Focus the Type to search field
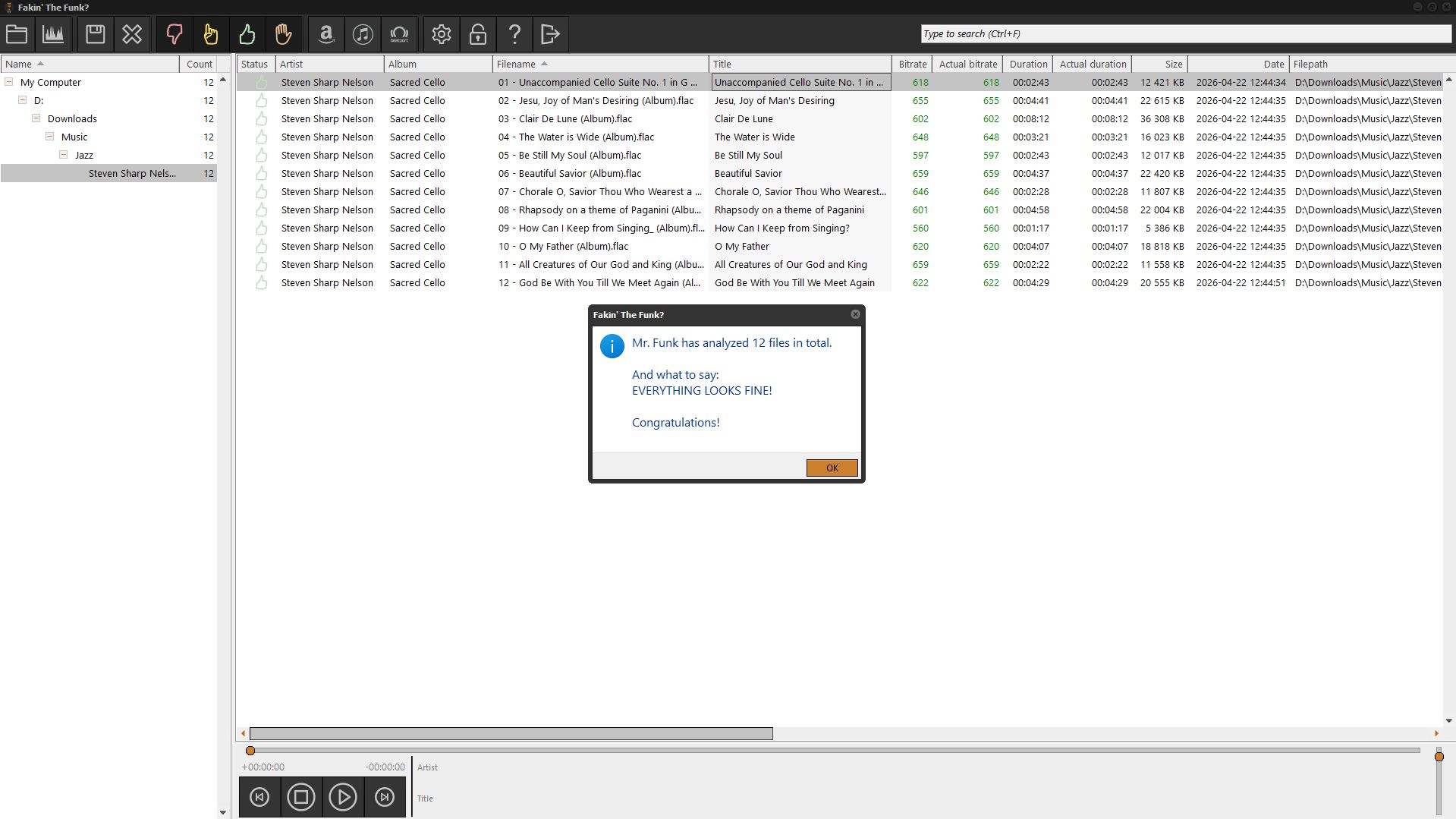This screenshot has width=1456, height=819. point(1186,33)
